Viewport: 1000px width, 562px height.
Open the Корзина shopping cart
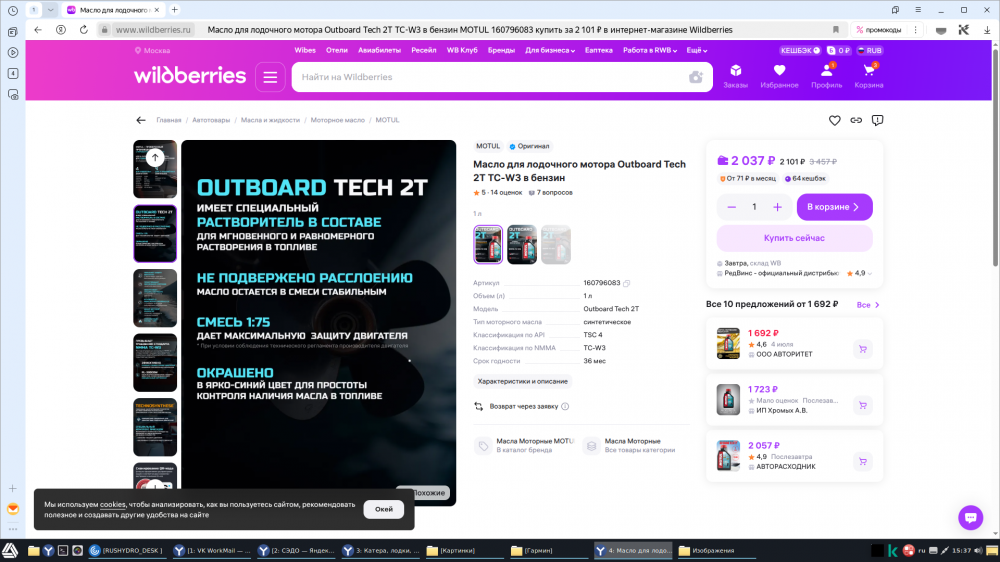pos(869,76)
